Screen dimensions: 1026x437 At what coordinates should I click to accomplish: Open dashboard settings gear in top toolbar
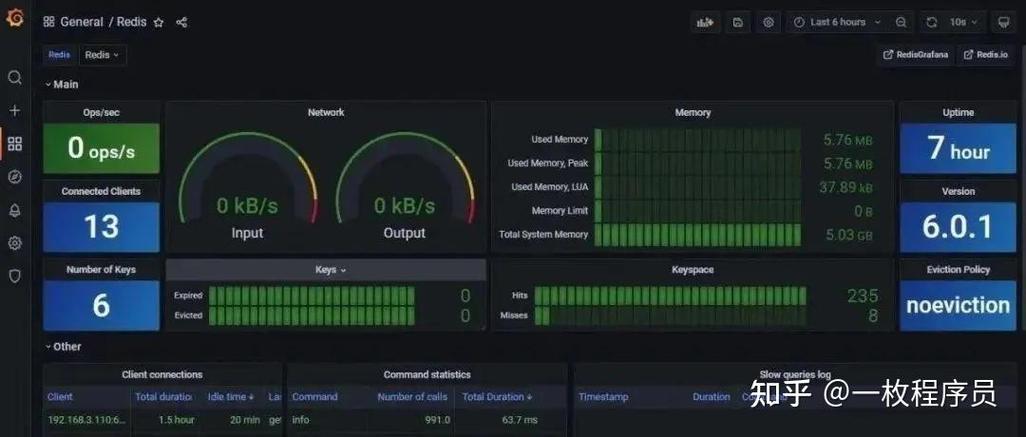[x=768, y=22]
